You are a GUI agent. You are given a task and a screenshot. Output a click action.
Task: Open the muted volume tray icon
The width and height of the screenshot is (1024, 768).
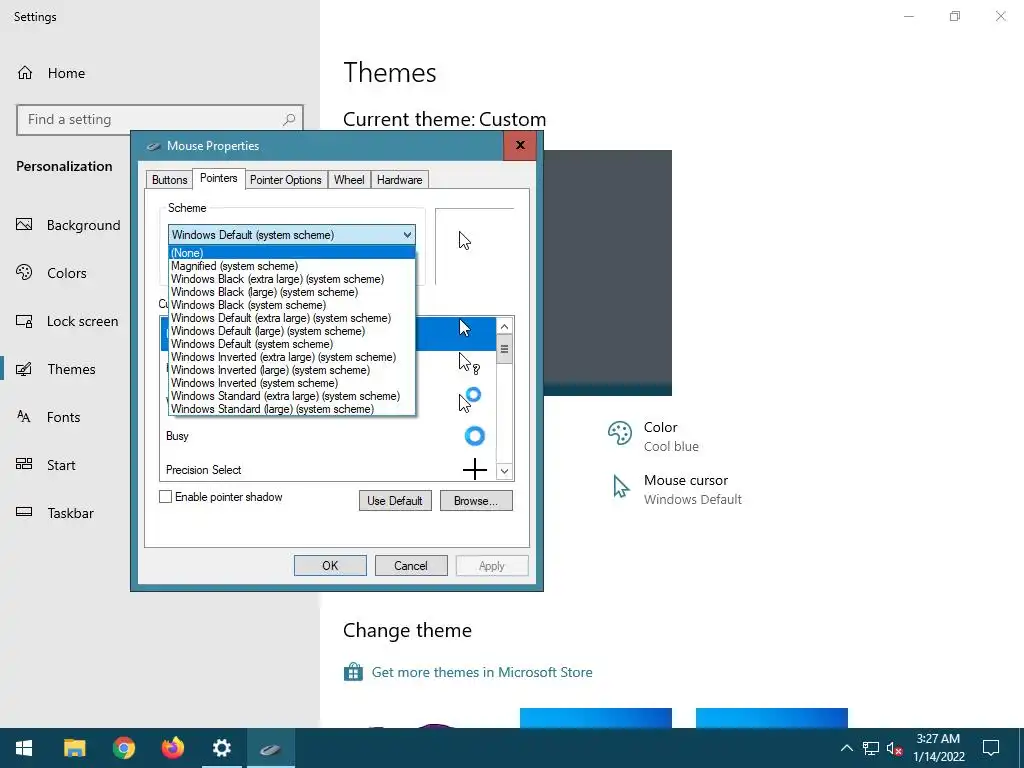(894, 748)
